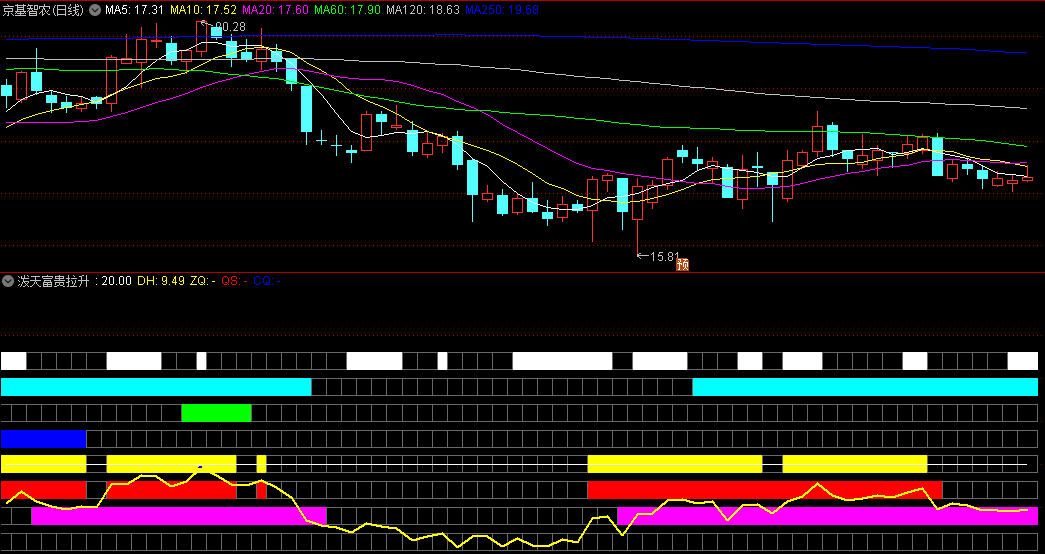Click the green MA60: 17.90 label
Image resolution: width=1045 pixels, height=554 pixels.
tap(347, 10)
